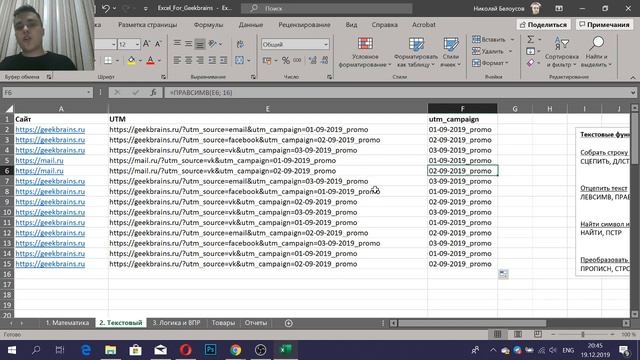The width and height of the screenshot is (640, 360).
Task: Switch to the Отчеты sheet
Action: [256, 323]
